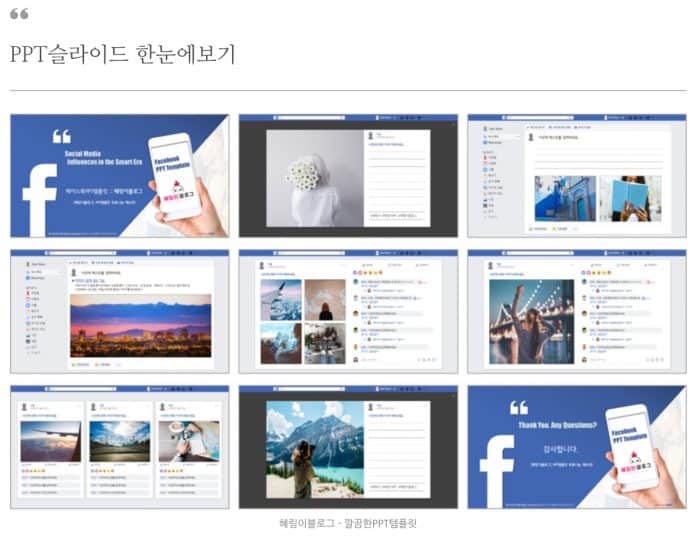Open the mountain lake photographer slide thumbnail
This screenshot has width=696, height=543.
[348, 447]
